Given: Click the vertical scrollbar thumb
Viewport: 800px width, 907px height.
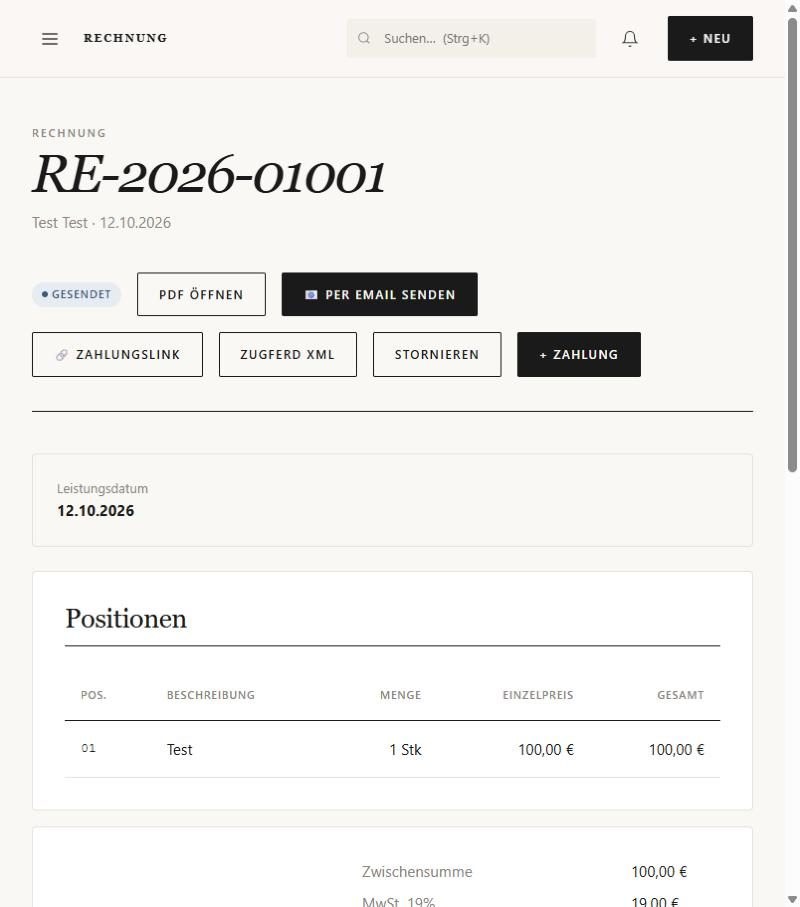Looking at the screenshot, I should pos(792,245).
